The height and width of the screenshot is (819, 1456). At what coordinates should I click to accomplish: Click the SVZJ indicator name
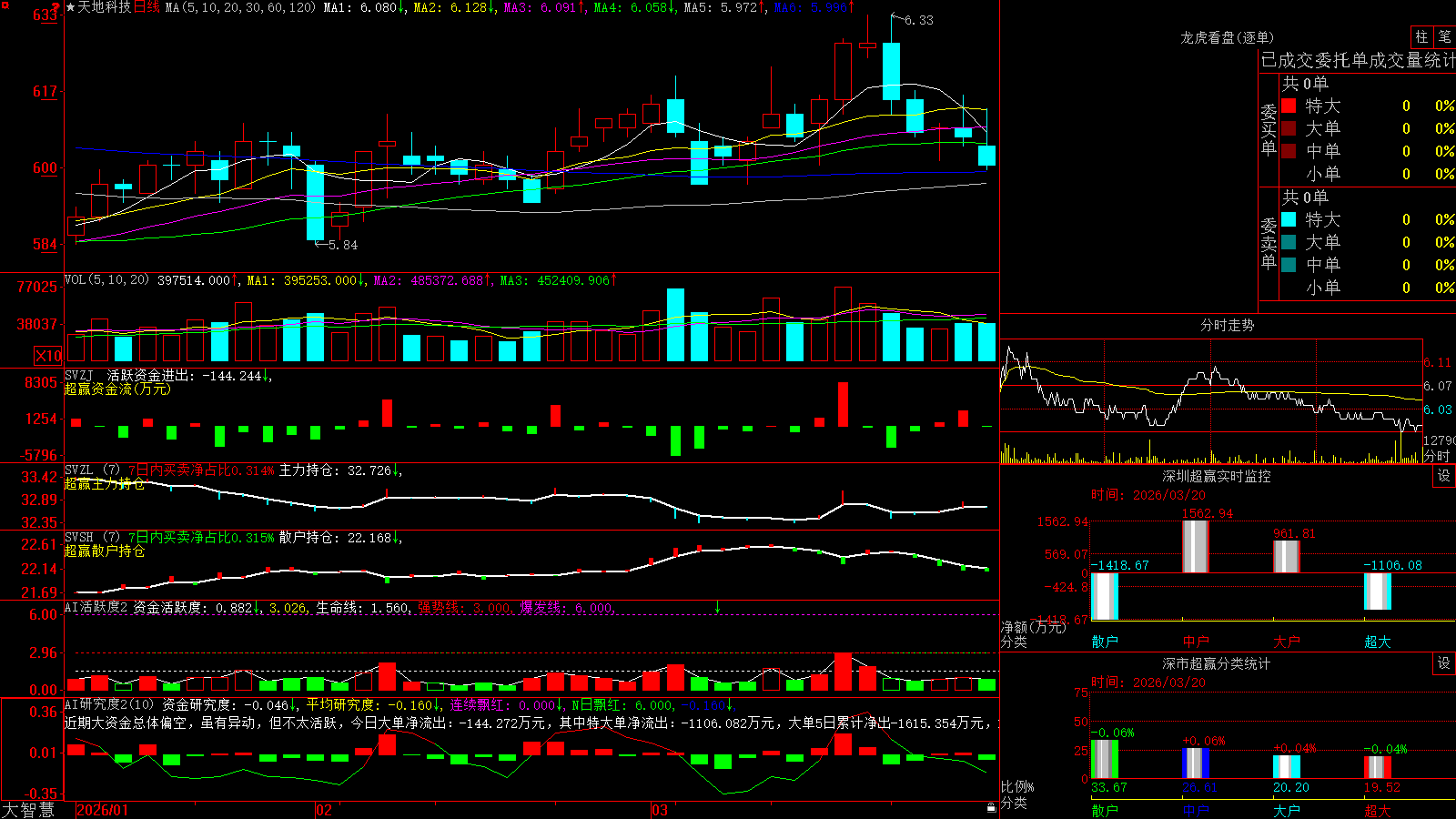click(78, 375)
